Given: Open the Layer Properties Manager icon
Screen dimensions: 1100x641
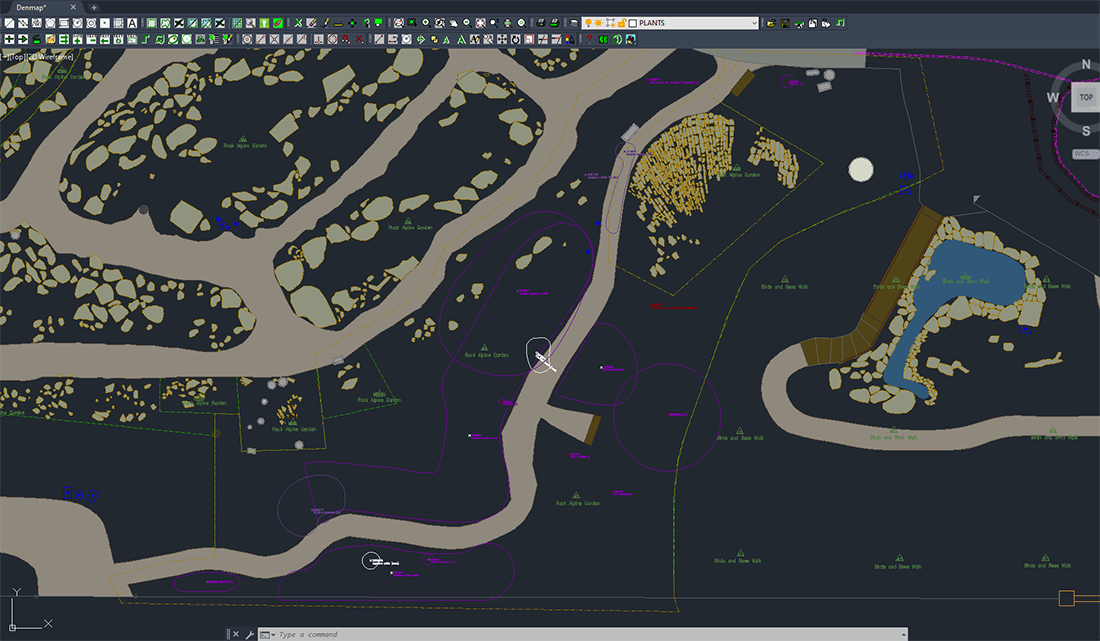Looking at the screenshot, I should [x=574, y=22].
